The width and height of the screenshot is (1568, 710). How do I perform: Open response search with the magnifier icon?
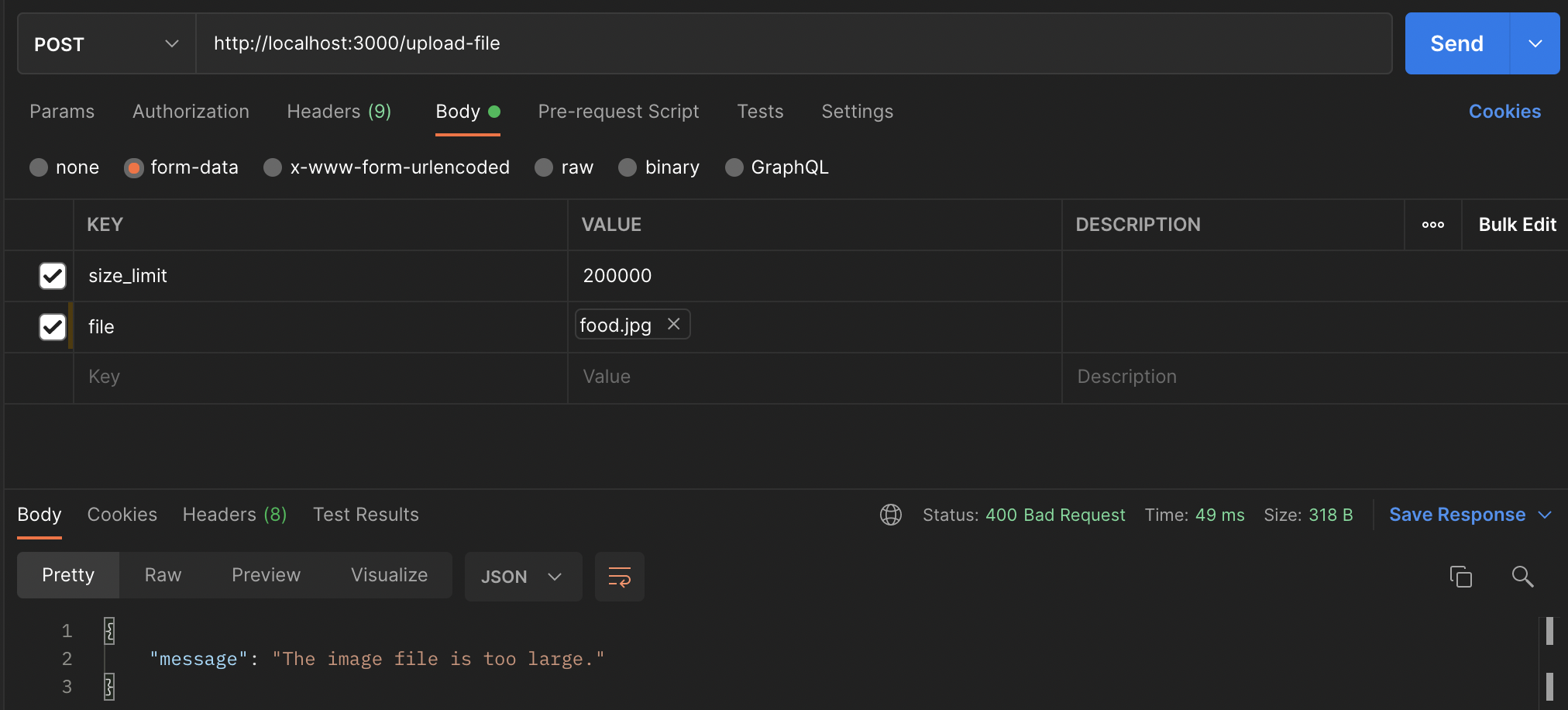tap(1523, 577)
